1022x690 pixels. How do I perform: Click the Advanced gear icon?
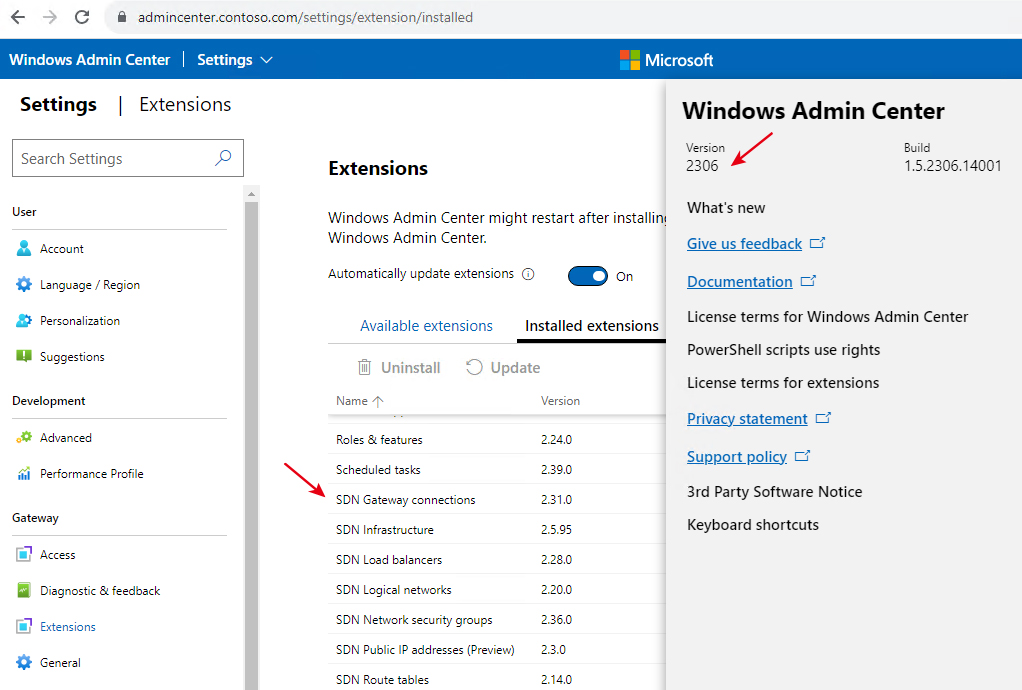[23, 437]
